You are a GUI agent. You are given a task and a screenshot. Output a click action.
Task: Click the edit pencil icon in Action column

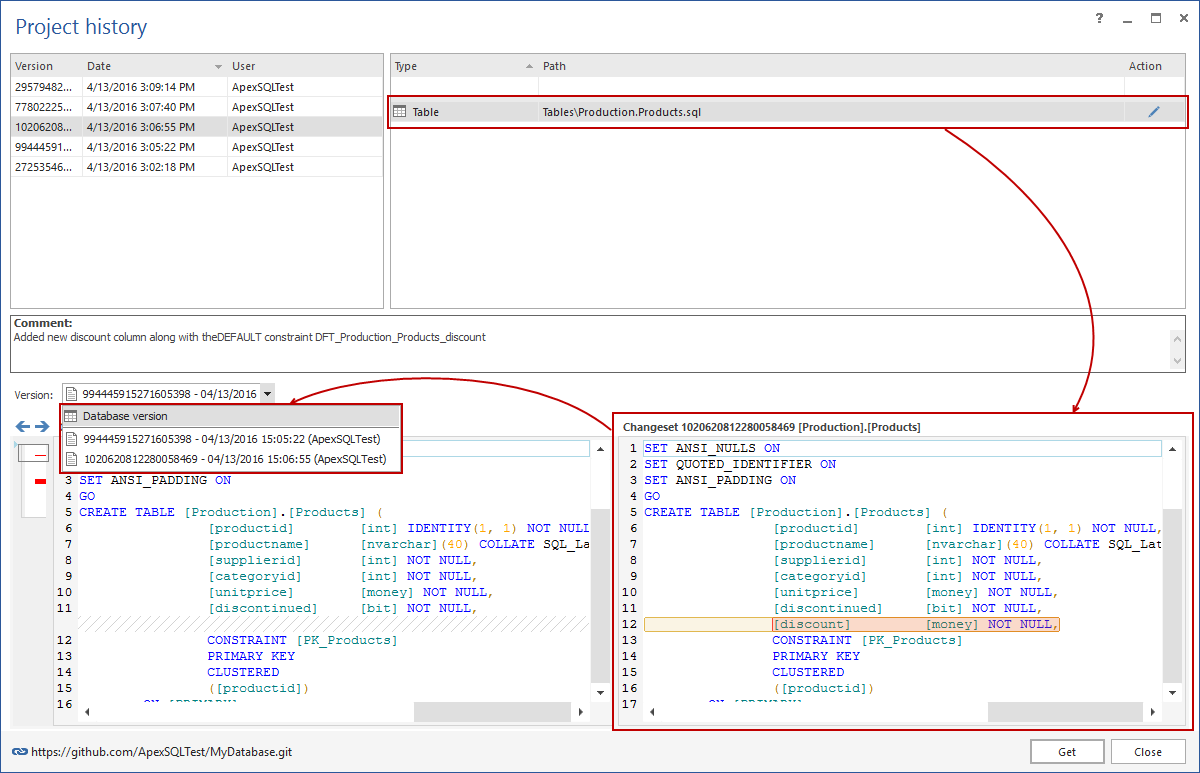coord(1153,112)
